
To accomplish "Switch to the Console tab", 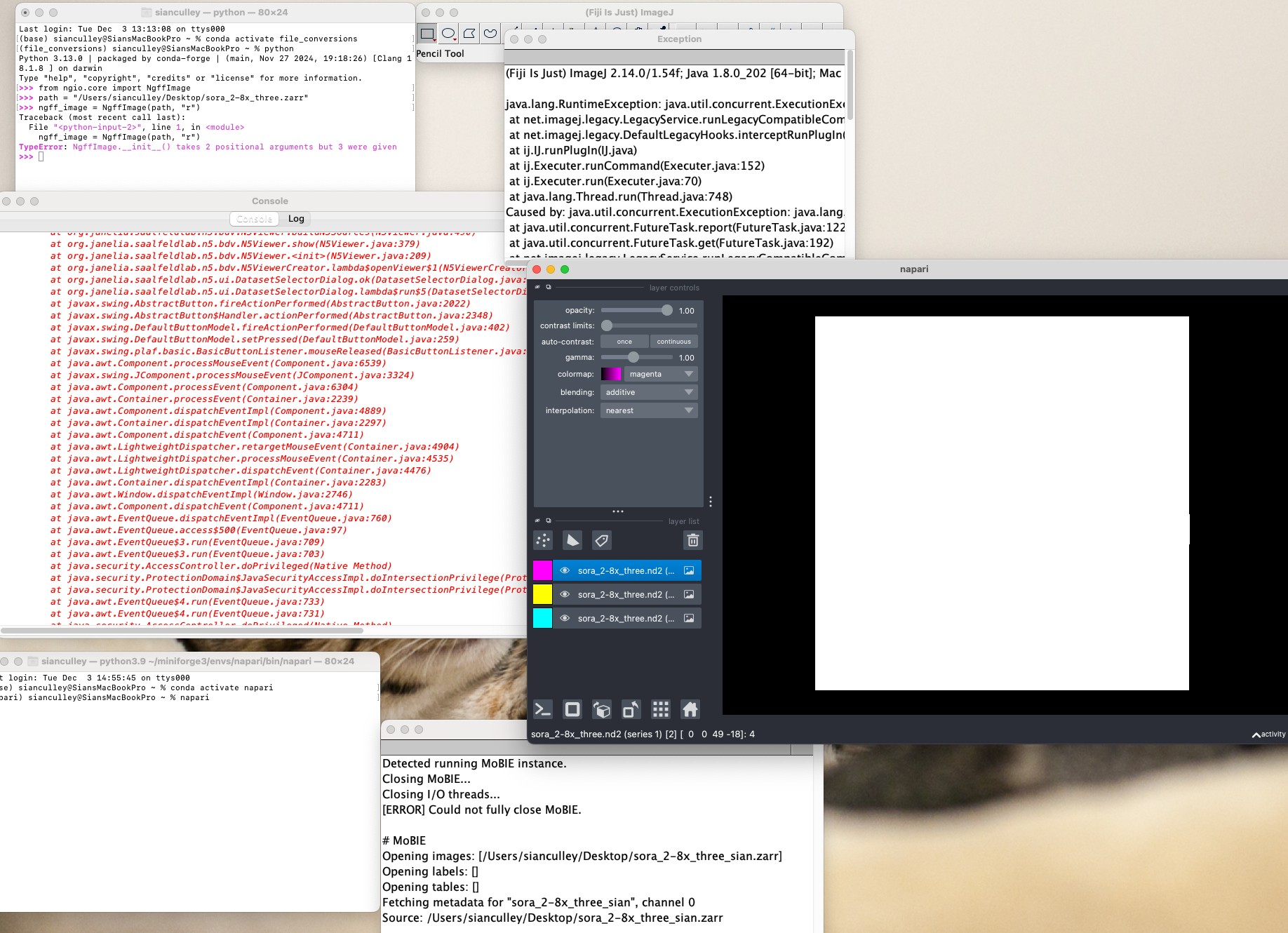I will [x=254, y=219].
